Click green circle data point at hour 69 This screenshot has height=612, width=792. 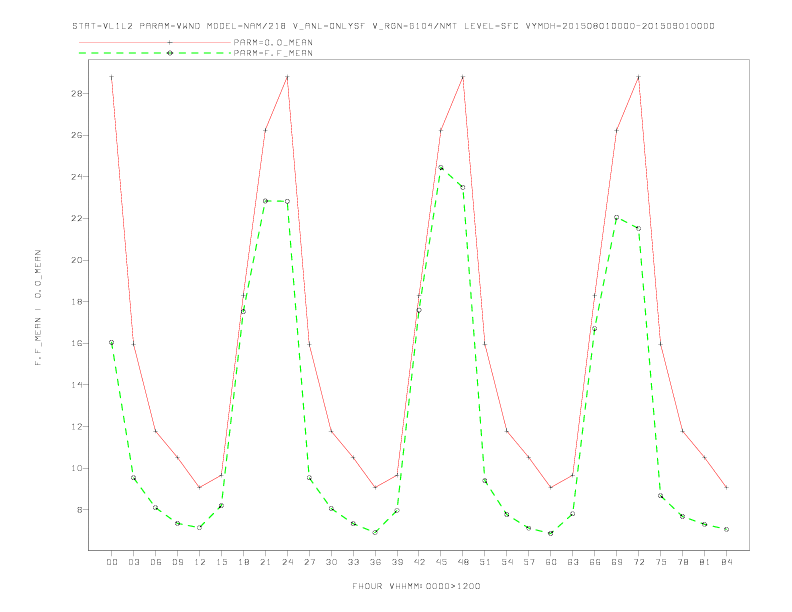(616, 218)
